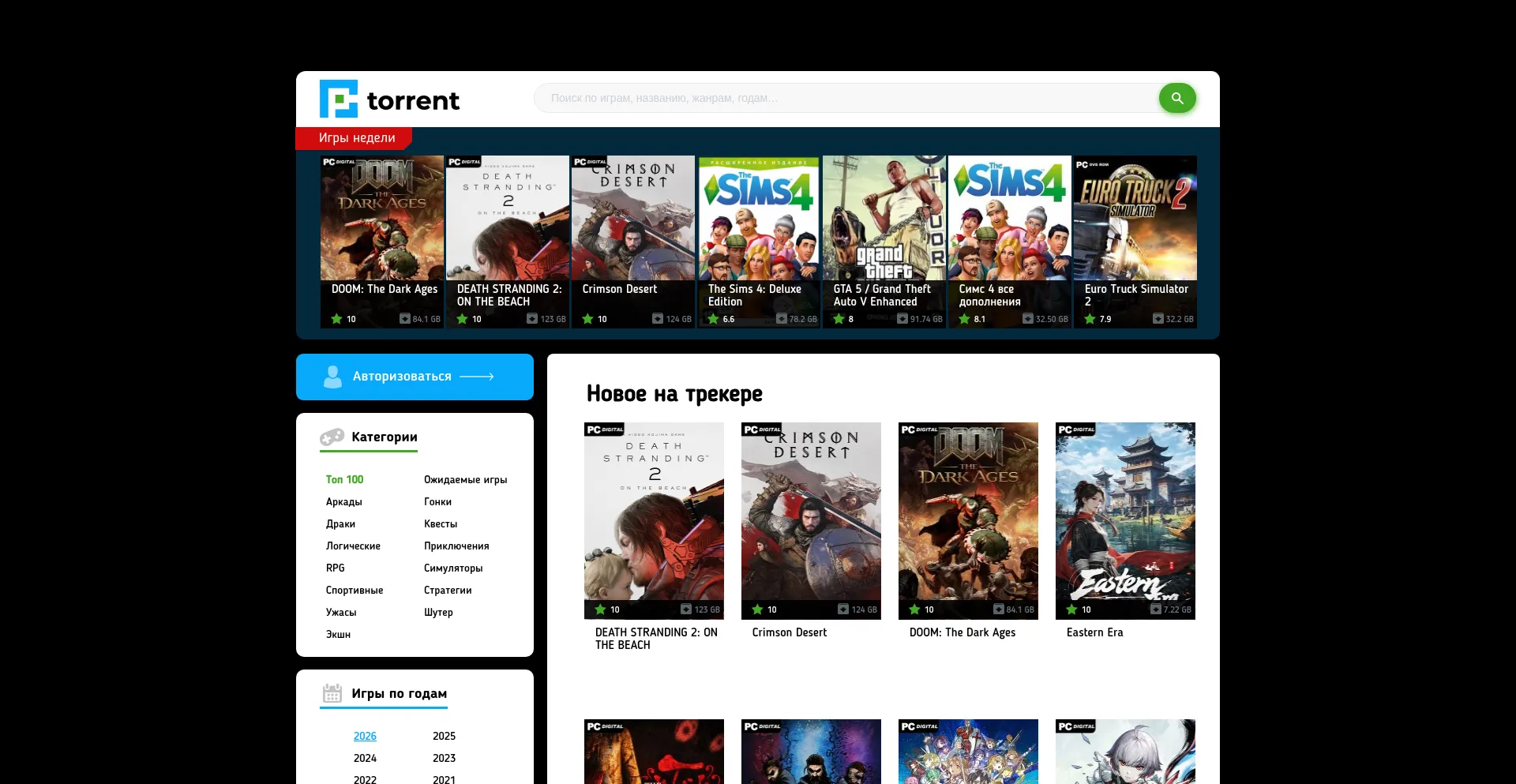Open the Приключения category link
The width and height of the screenshot is (1516, 784).
[x=456, y=546]
